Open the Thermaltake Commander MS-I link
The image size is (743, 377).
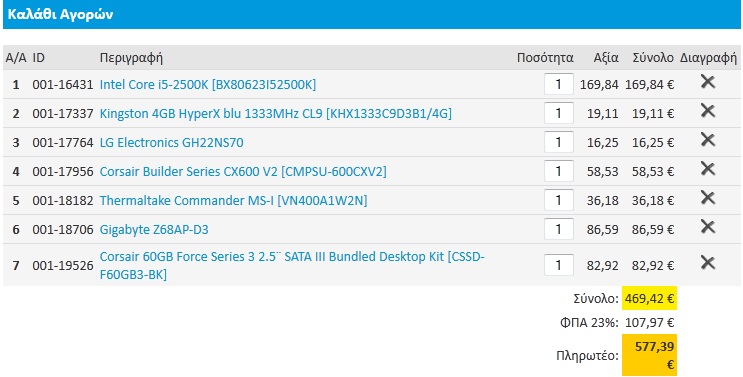pos(233,201)
